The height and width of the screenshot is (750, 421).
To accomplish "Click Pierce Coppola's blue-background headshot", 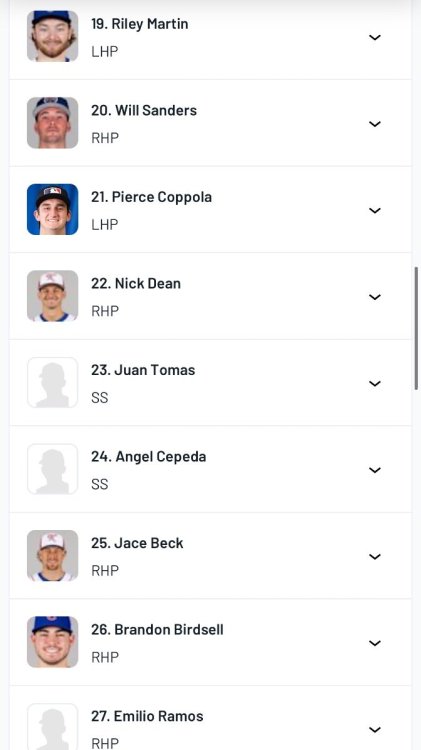I will tap(53, 210).
